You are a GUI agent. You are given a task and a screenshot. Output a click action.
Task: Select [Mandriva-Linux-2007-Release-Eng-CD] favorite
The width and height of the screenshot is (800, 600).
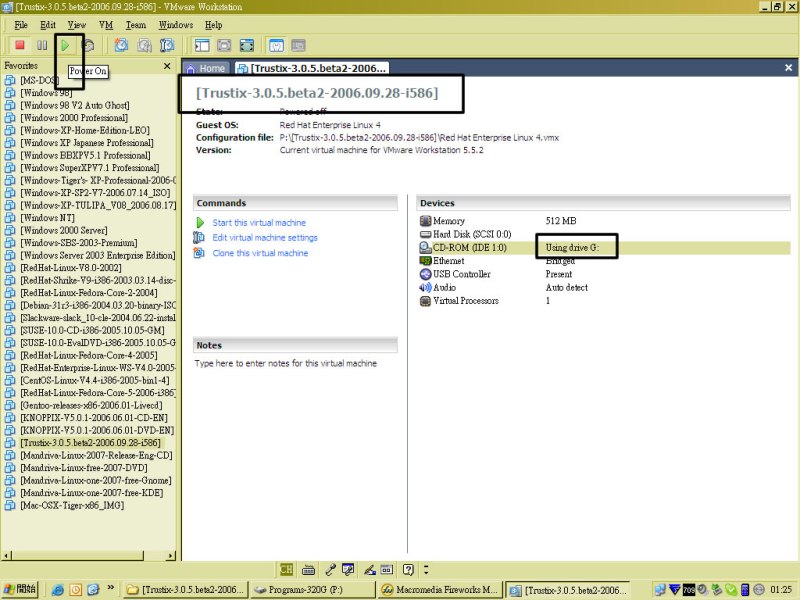tap(96, 455)
